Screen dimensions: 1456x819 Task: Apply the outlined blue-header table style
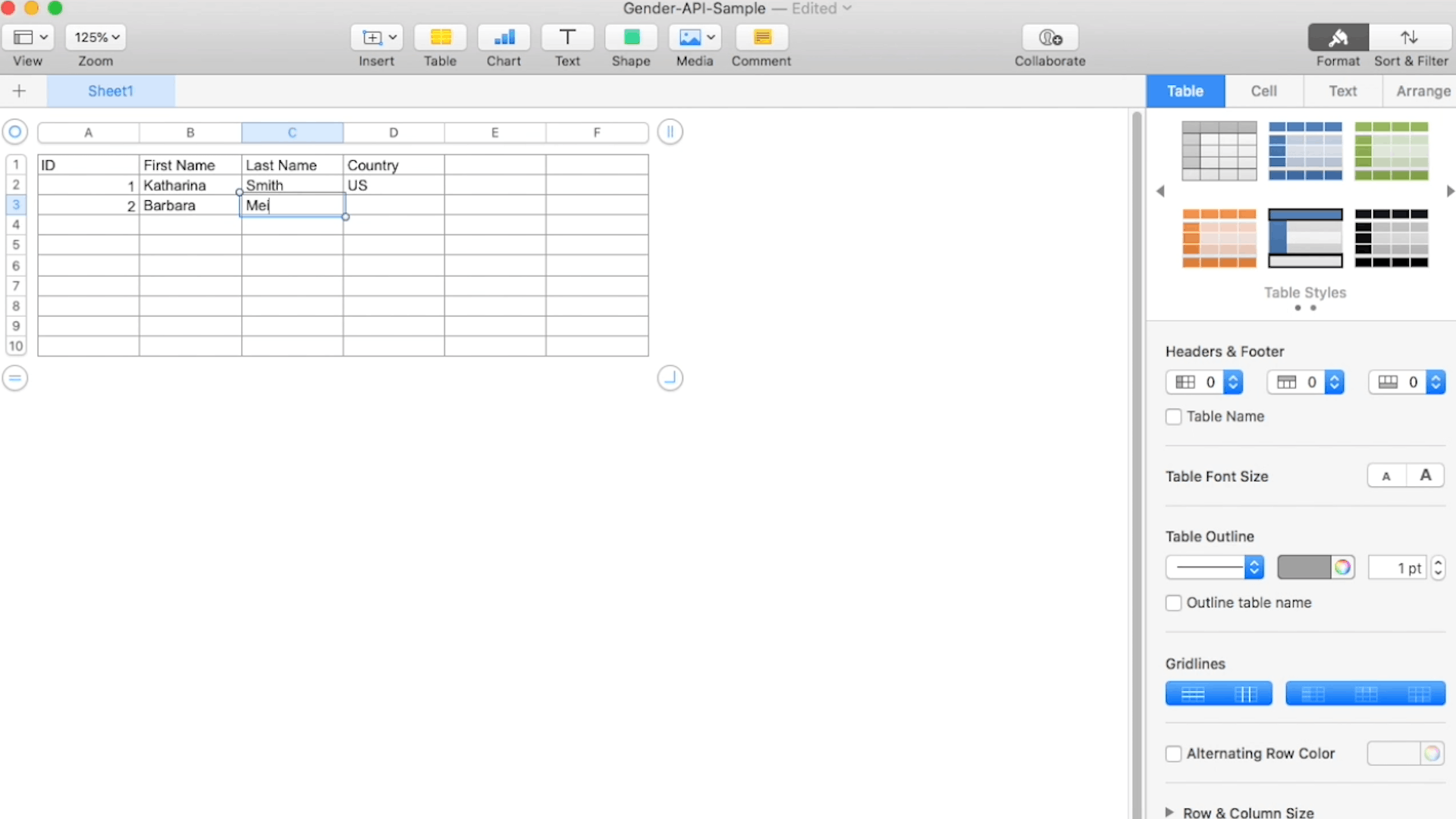tap(1305, 238)
